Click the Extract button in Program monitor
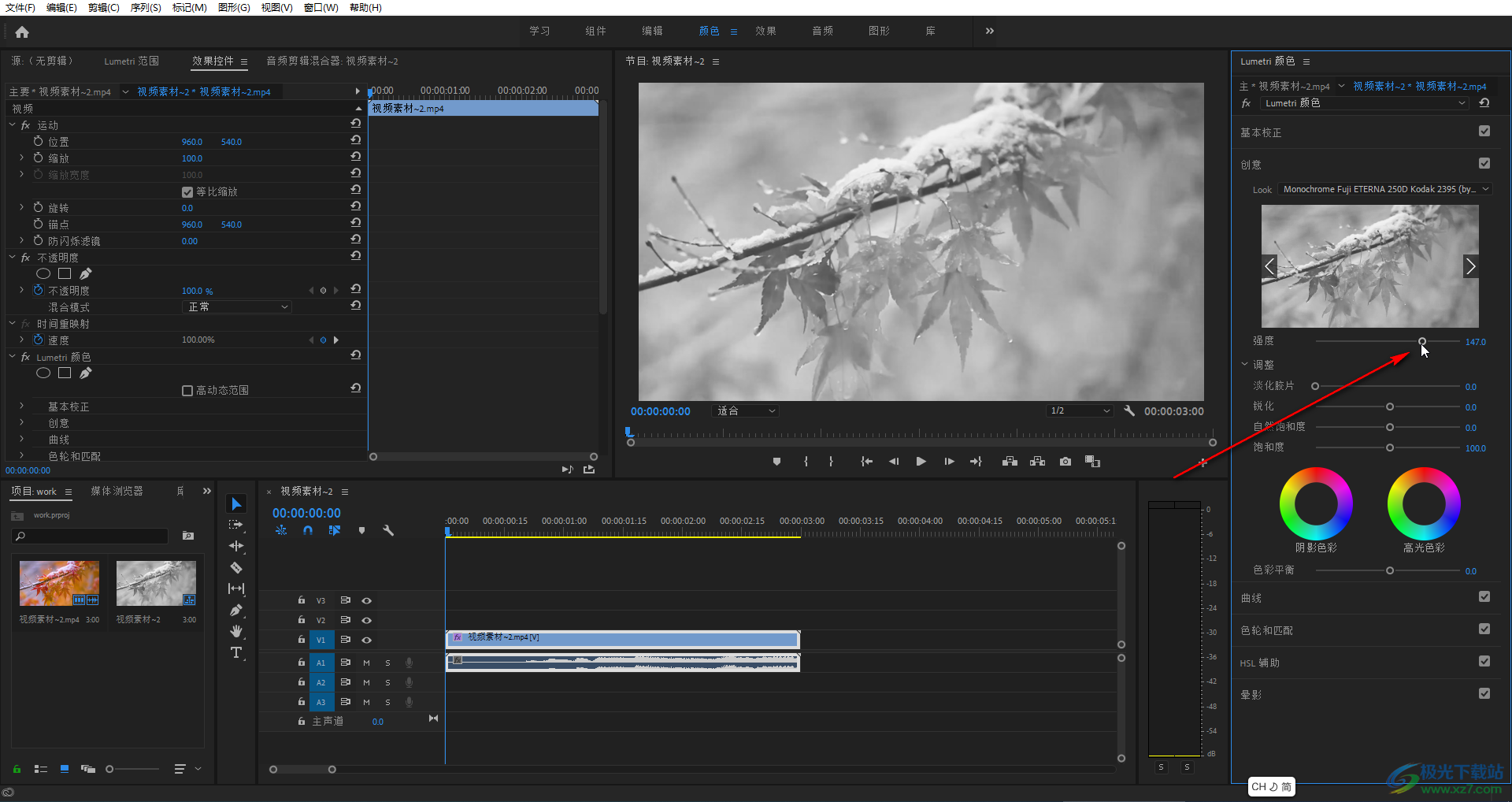The image size is (1512, 802). (1038, 462)
